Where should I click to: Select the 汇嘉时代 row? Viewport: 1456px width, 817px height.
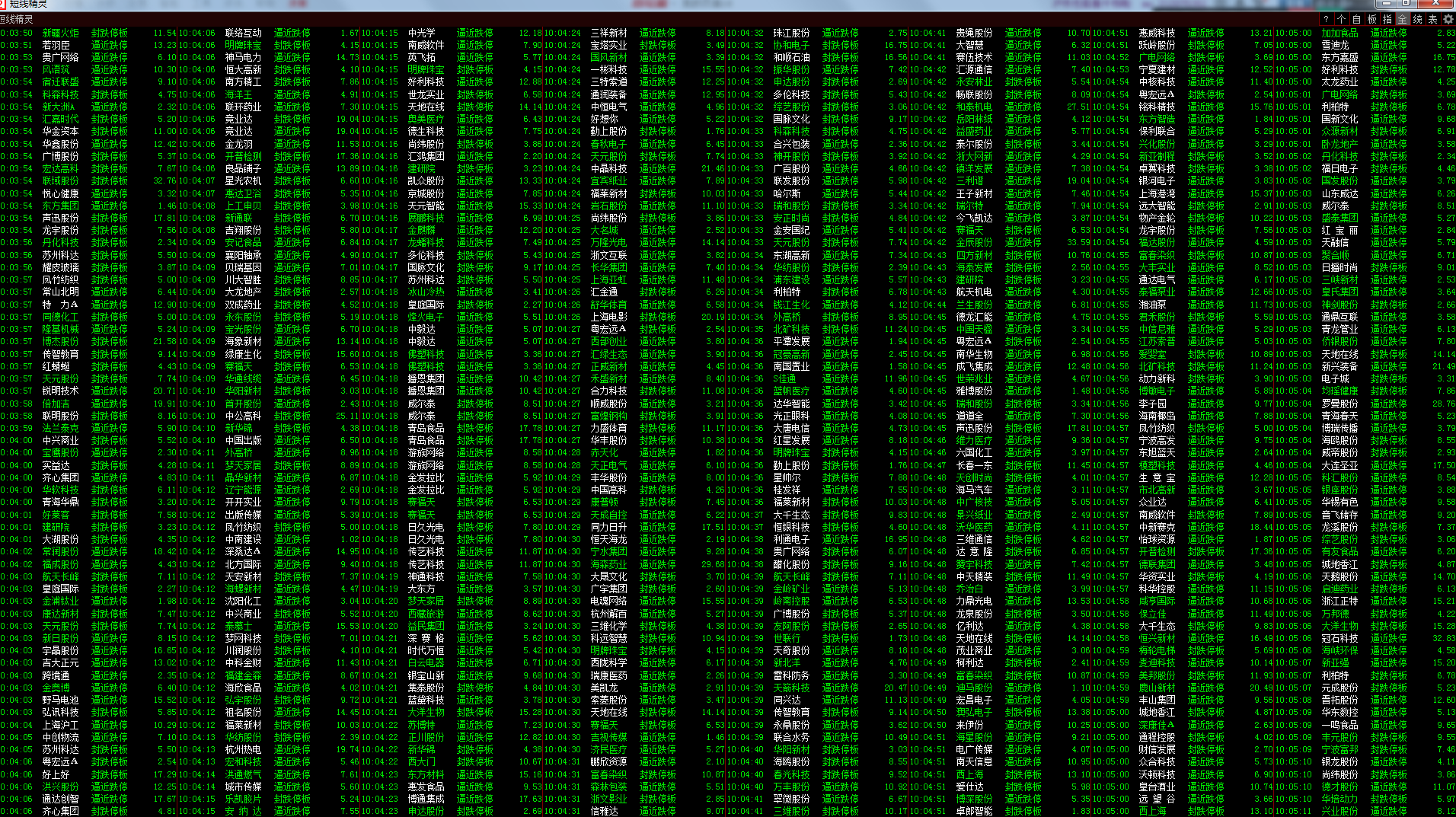pyautogui.click(x=60, y=119)
